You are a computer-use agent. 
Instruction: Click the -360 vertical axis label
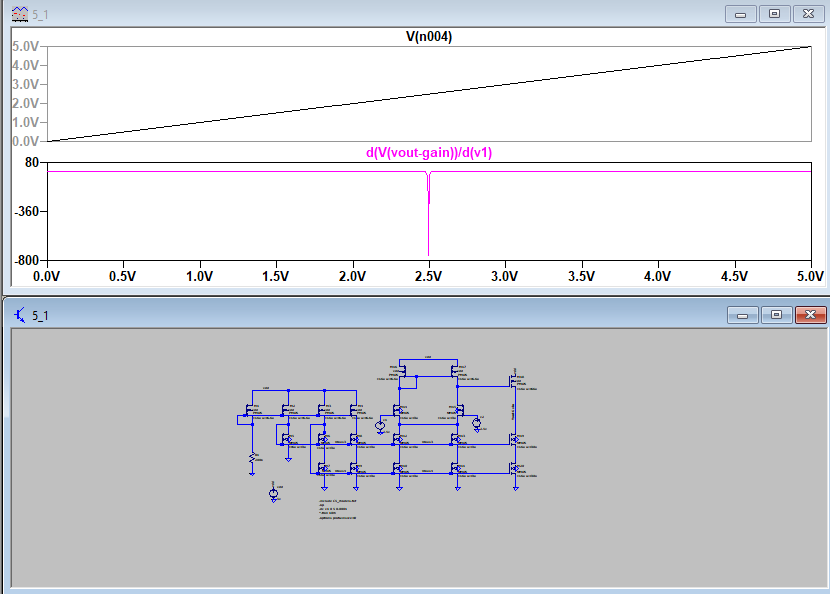click(x=25, y=211)
